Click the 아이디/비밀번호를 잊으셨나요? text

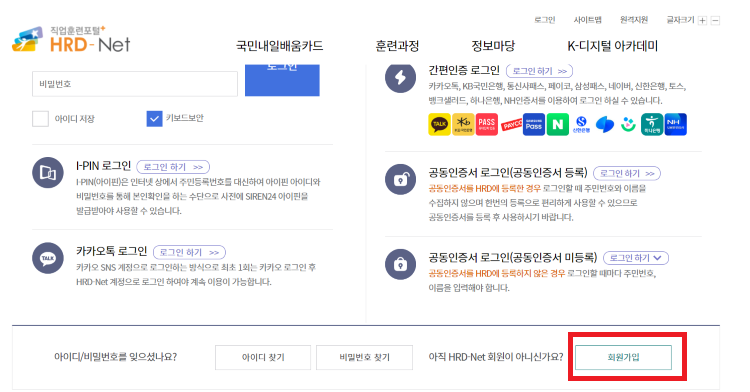[x=115, y=357]
